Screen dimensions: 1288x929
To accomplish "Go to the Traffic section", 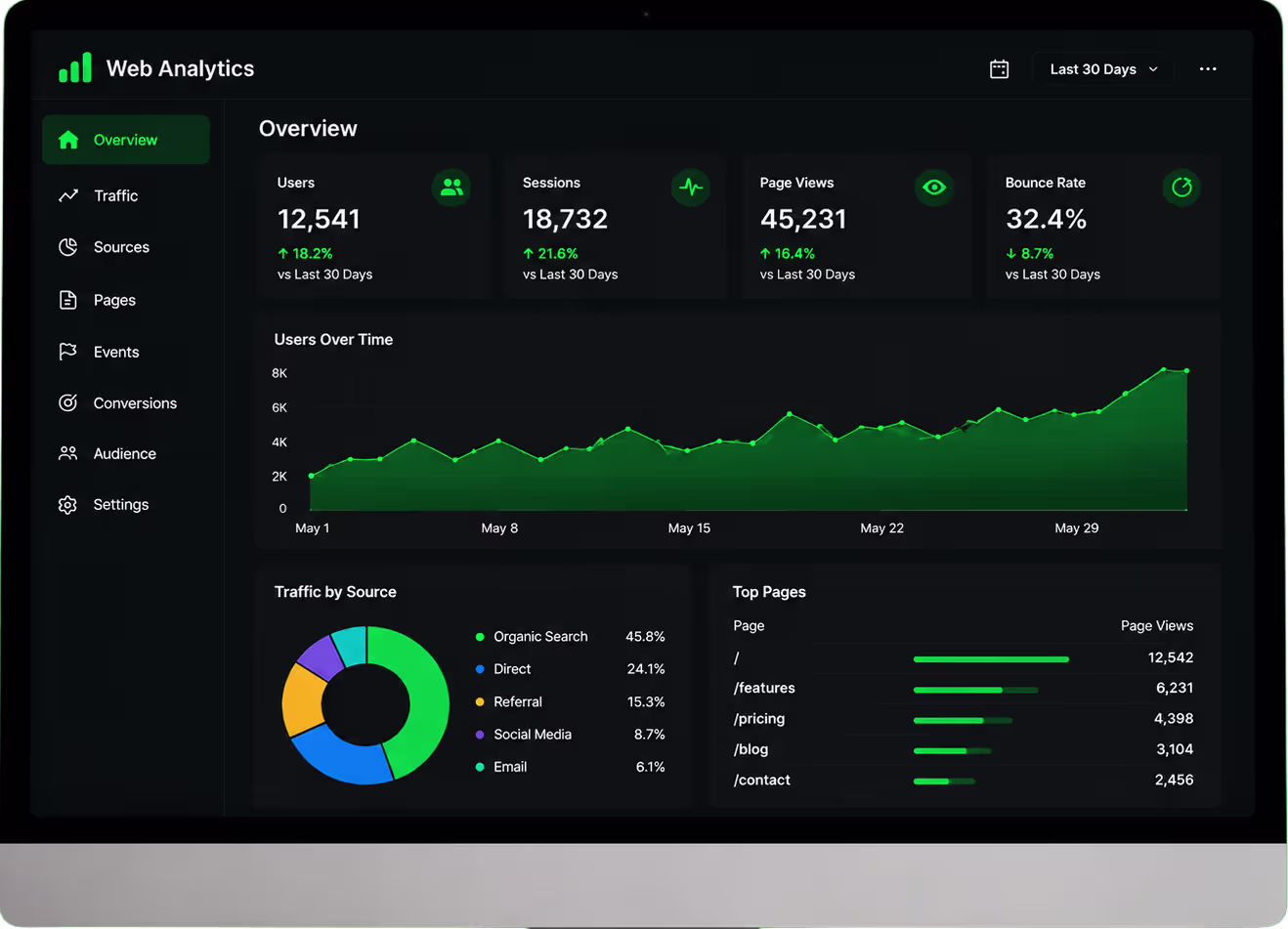I will click(115, 195).
